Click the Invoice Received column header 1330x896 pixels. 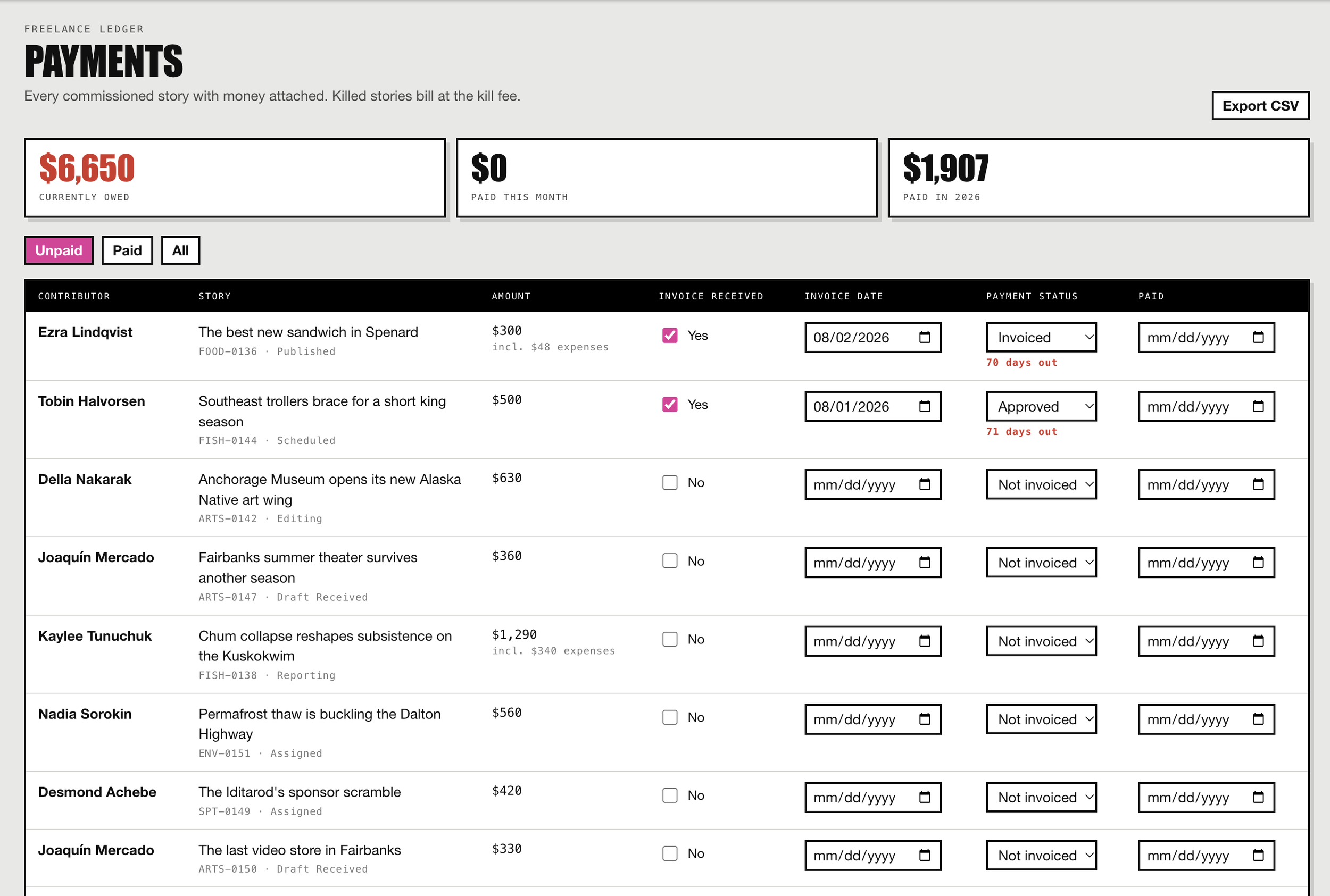click(x=710, y=296)
